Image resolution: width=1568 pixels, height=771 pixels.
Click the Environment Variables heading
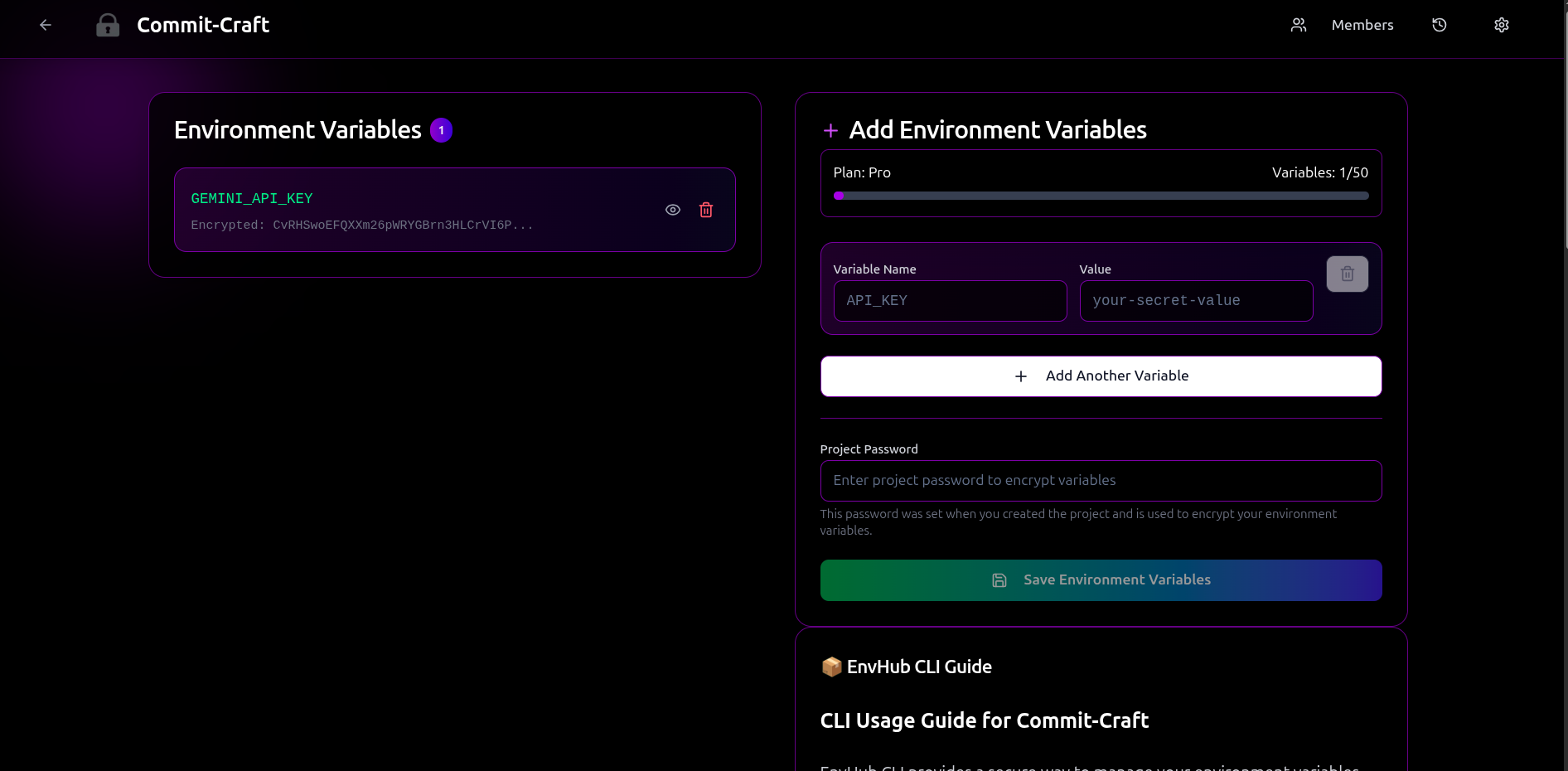coord(298,130)
